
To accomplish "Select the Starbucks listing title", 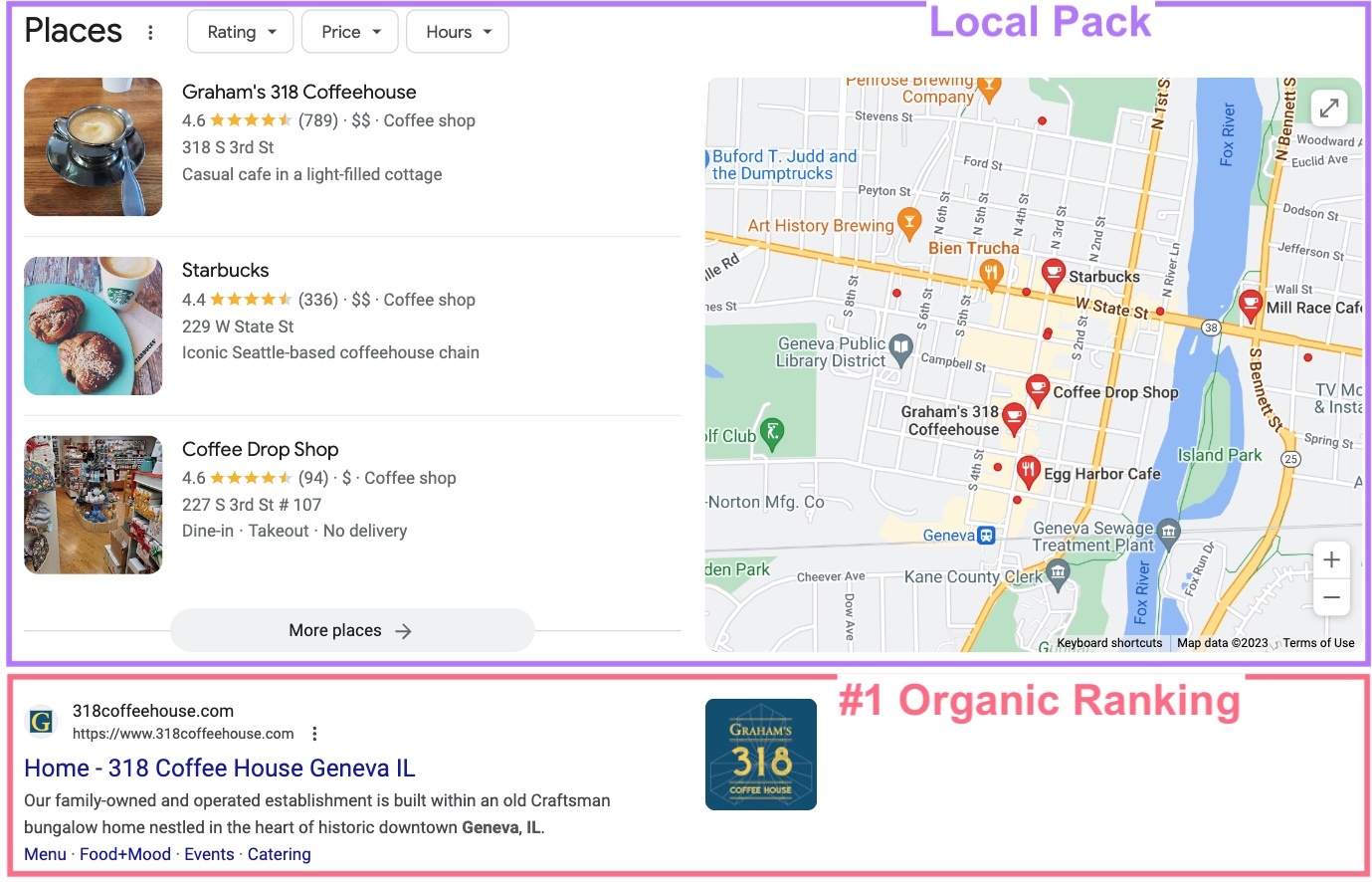I will [225, 270].
